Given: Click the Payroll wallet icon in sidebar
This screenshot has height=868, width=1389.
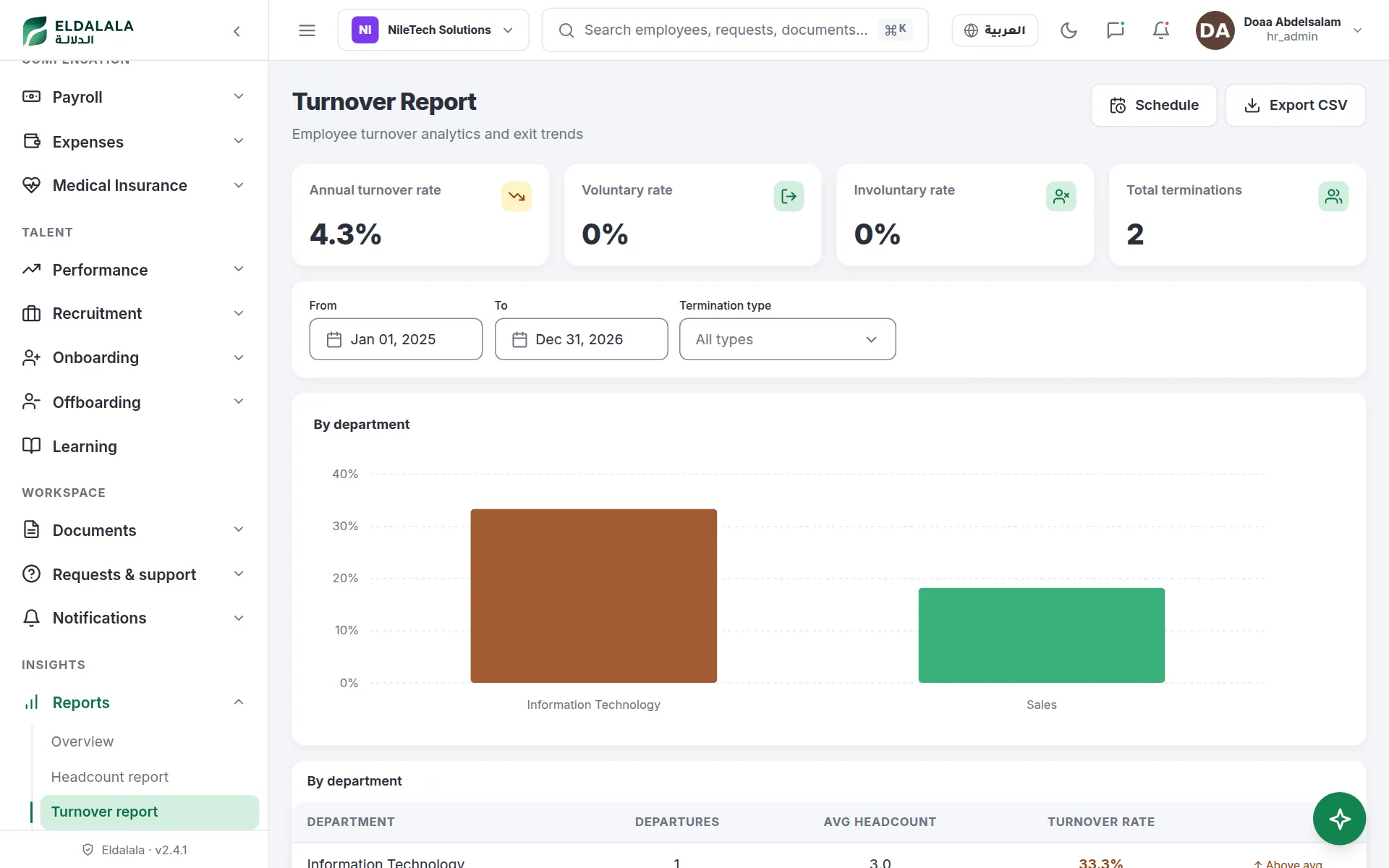Looking at the screenshot, I should click(31, 97).
